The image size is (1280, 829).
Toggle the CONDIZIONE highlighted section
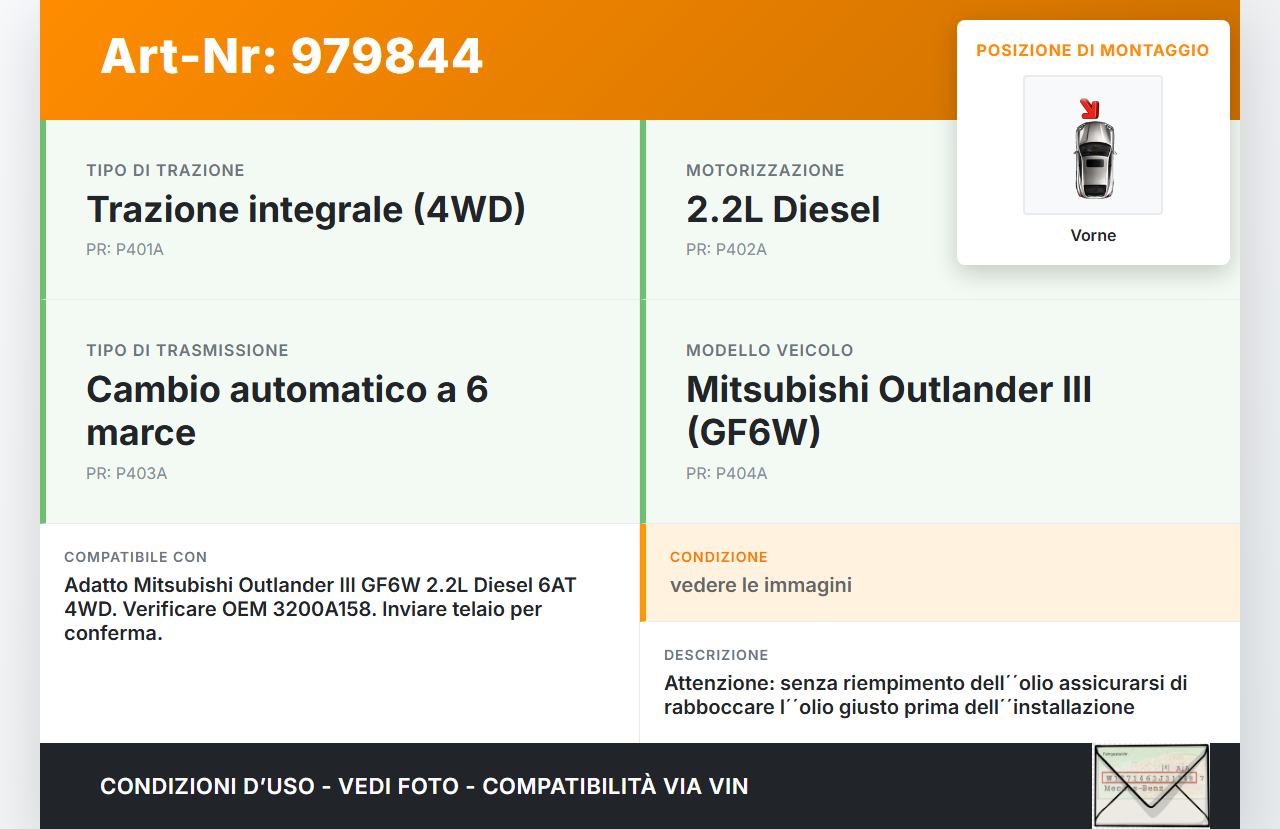tap(940, 572)
